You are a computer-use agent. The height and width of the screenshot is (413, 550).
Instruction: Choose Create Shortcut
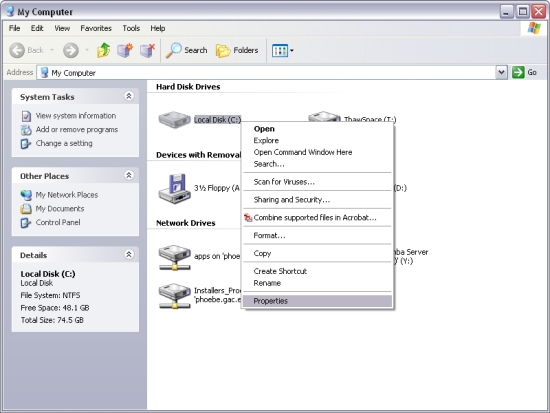(x=317, y=271)
